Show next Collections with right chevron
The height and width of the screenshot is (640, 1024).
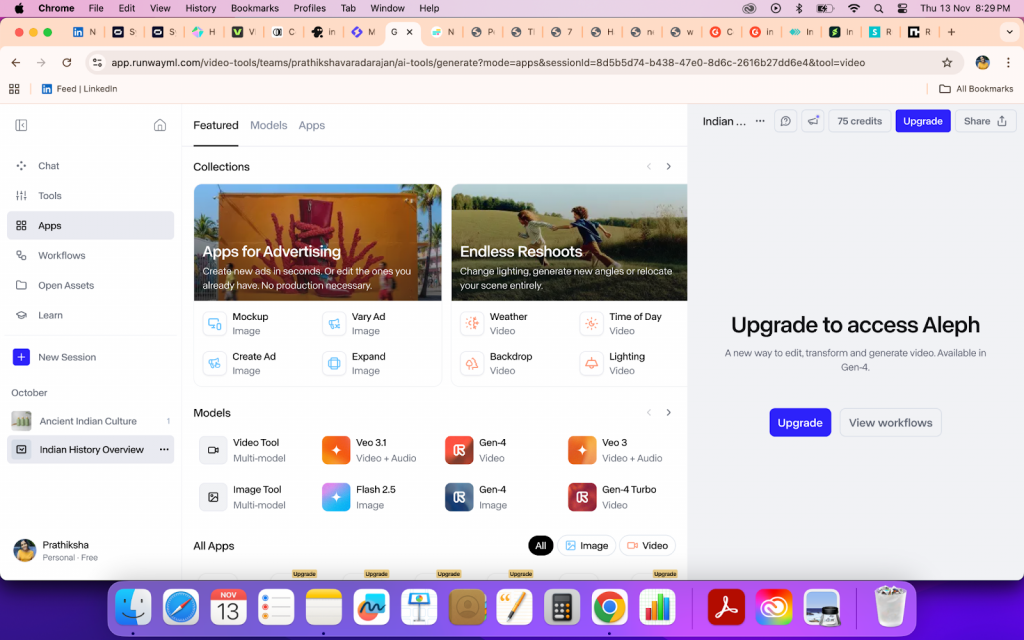click(x=669, y=167)
